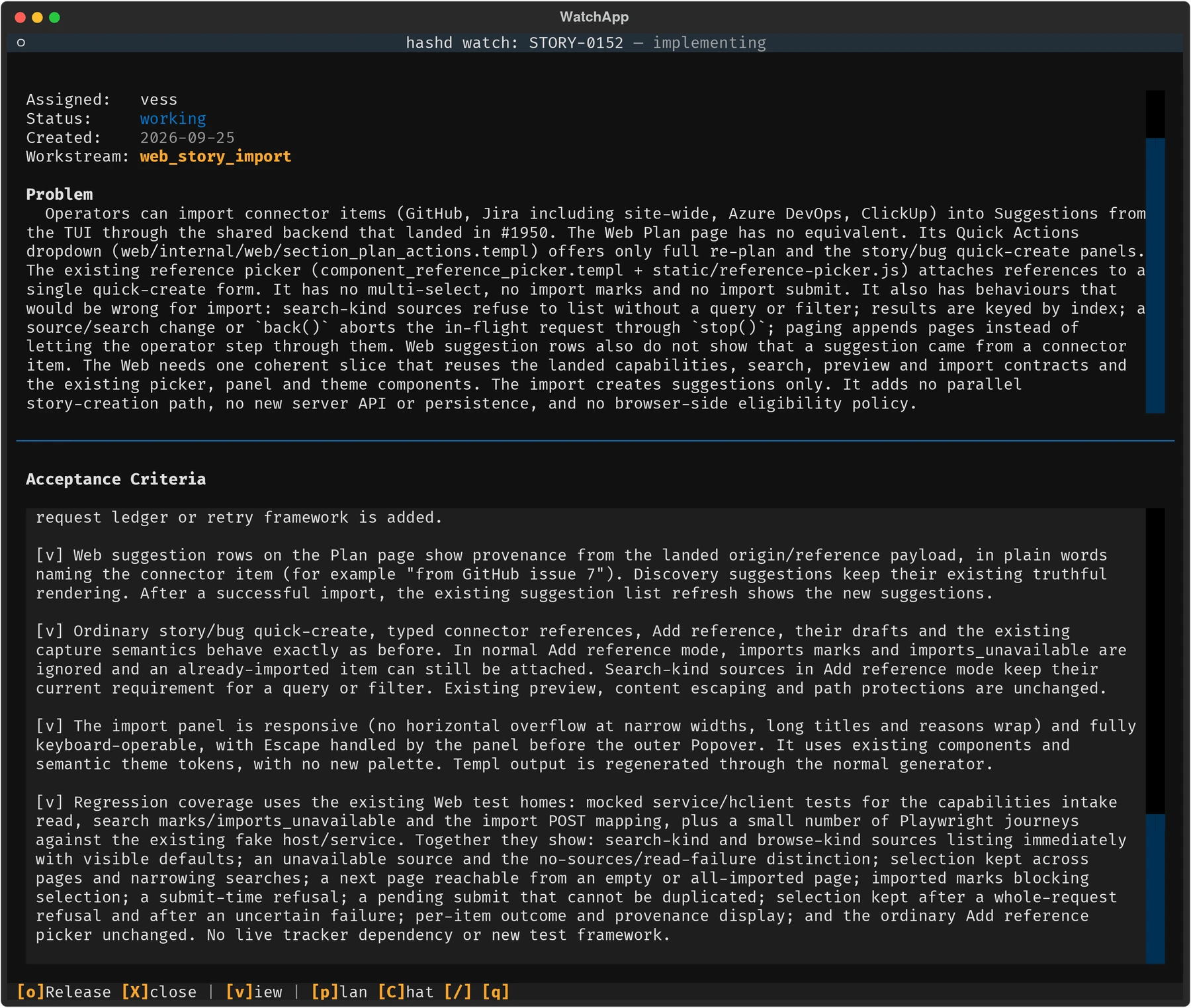Open the [p]lan footer command
Screen dimensions: 1191x1008
[x=339, y=991]
